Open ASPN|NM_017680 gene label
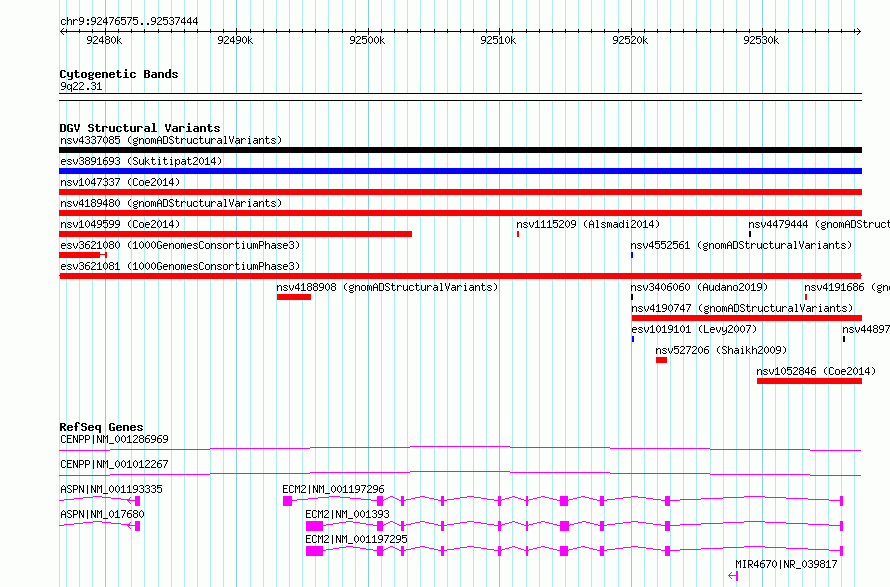Viewport: 890px width, 587px height. (x=102, y=514)
